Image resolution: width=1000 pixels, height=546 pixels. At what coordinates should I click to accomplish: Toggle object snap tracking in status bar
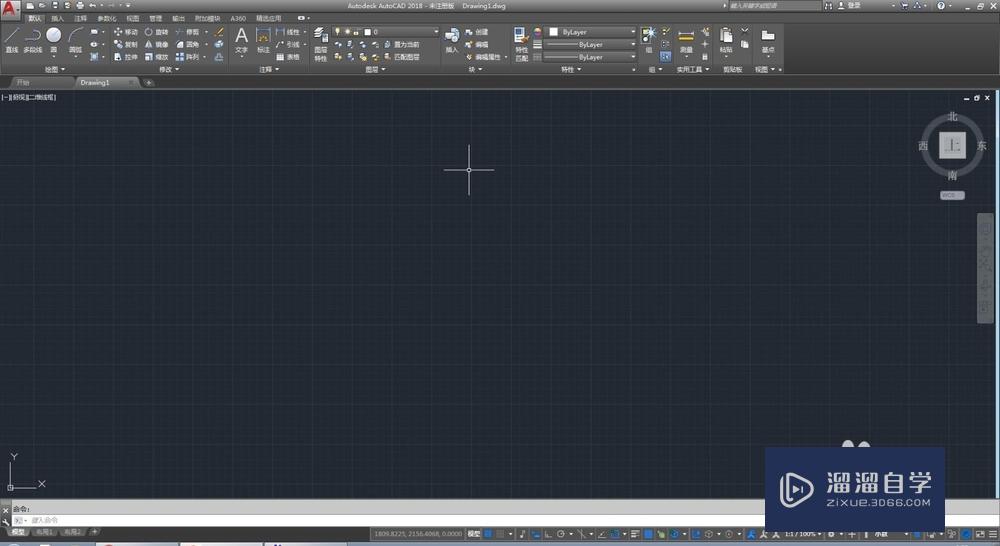[601, 534]
